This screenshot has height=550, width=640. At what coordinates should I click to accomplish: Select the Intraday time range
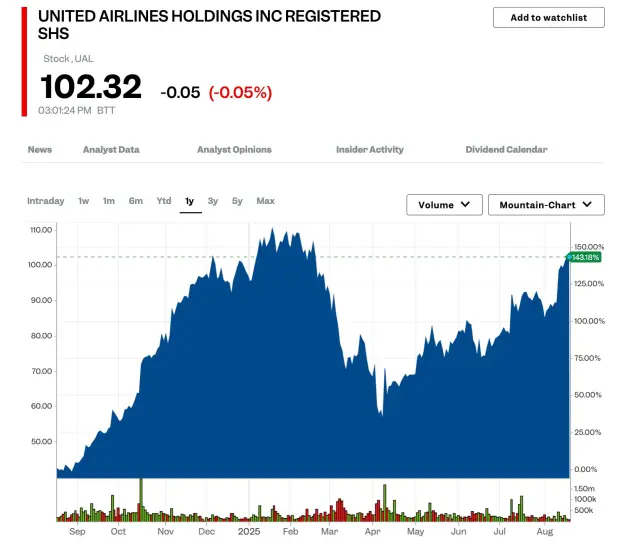[46, 201]
